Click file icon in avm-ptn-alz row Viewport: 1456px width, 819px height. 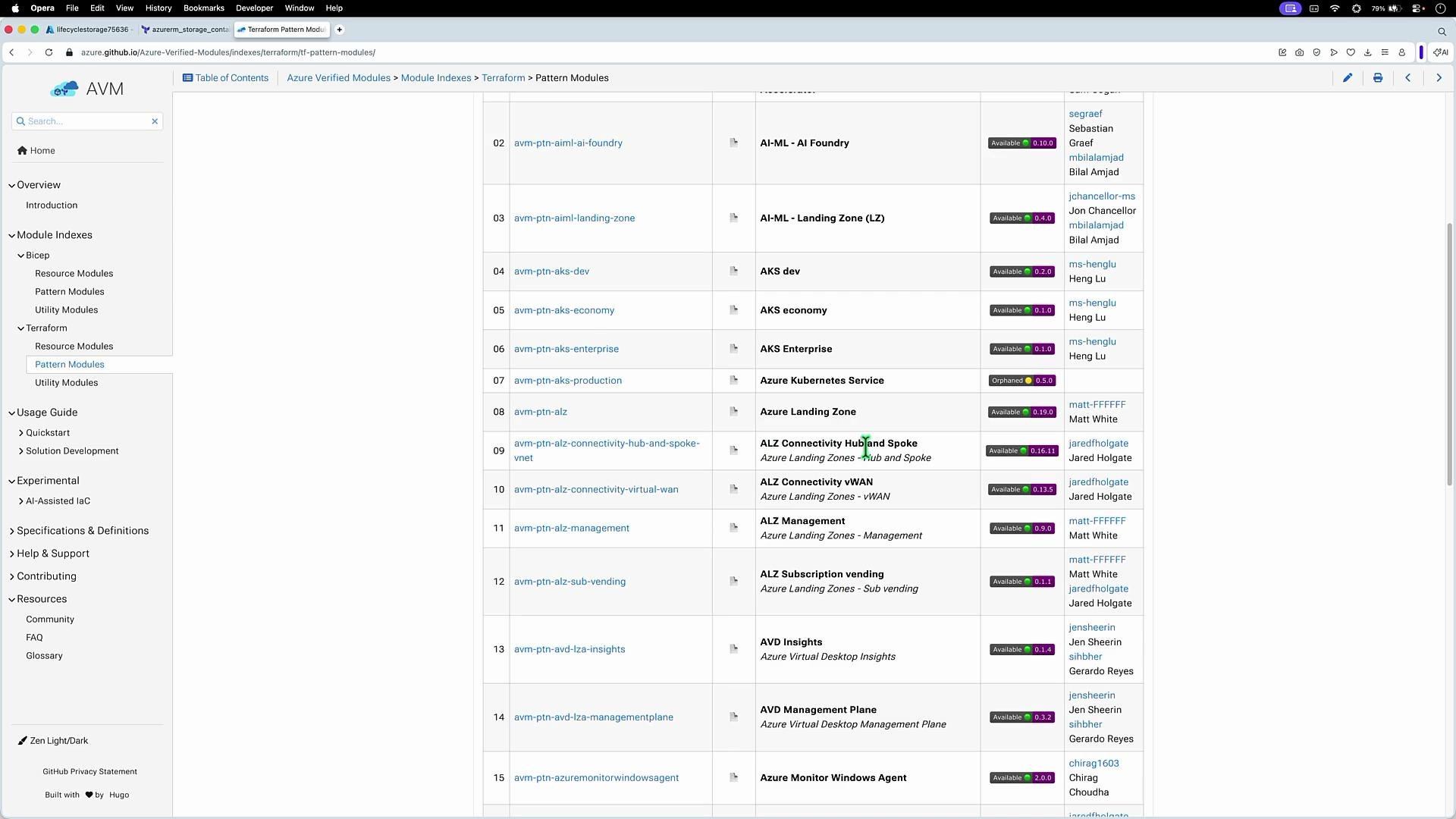coord(733,412)
